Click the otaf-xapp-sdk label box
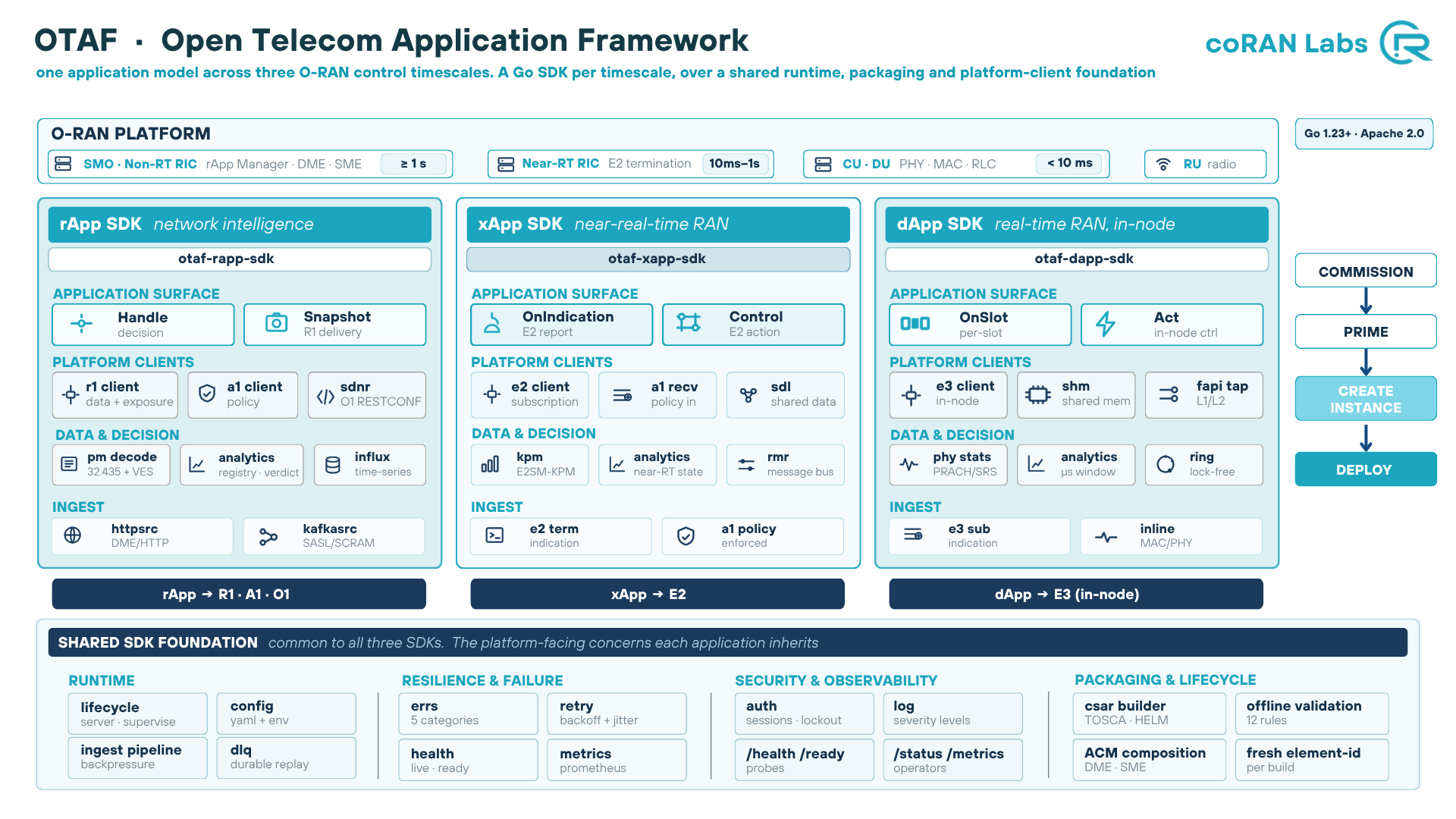The image size is (1456, 819). click(658, 259)
